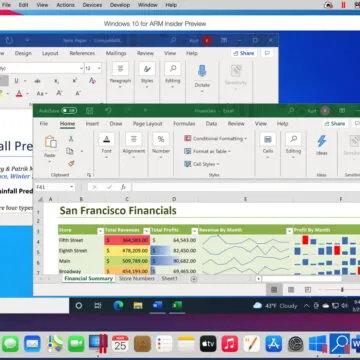The height and width of the screenshot is (360, 360).
Task: Switch to the Store Numbers sheet tab
Action: click(x=137, y=278)
